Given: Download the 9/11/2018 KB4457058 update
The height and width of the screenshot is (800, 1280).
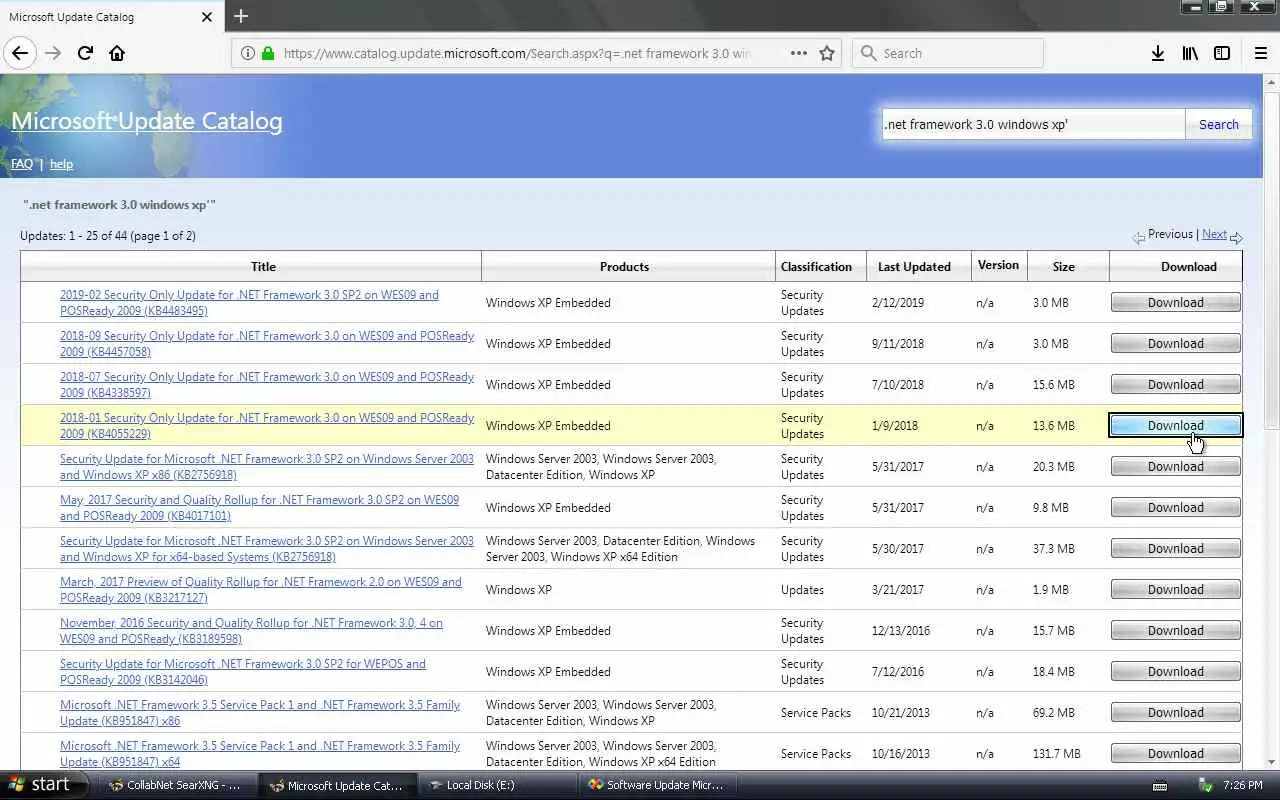Looking at the screenshot, I should coord(1175,344).
